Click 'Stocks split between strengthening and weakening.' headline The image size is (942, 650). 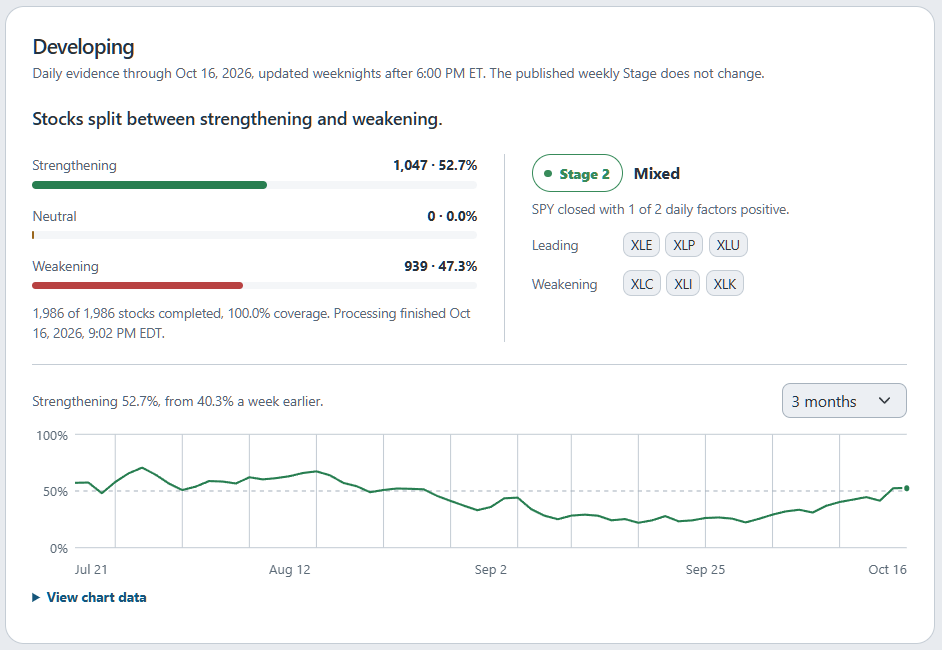pyautogui.click(x=237, y=119)
